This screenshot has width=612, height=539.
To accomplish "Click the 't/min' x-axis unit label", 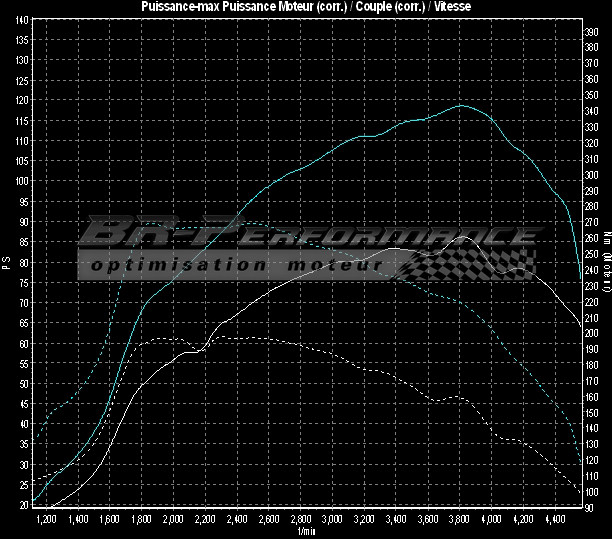I will [306, 532].
